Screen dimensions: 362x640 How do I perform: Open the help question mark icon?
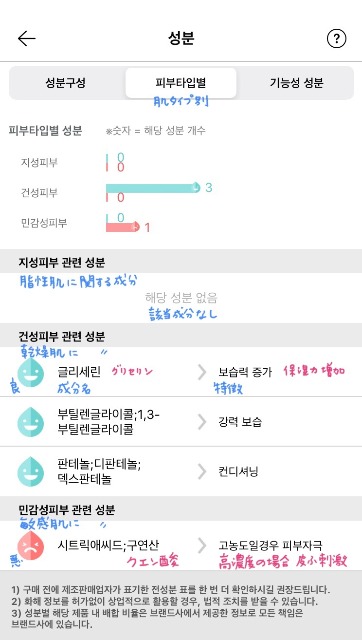click(336, 39)
